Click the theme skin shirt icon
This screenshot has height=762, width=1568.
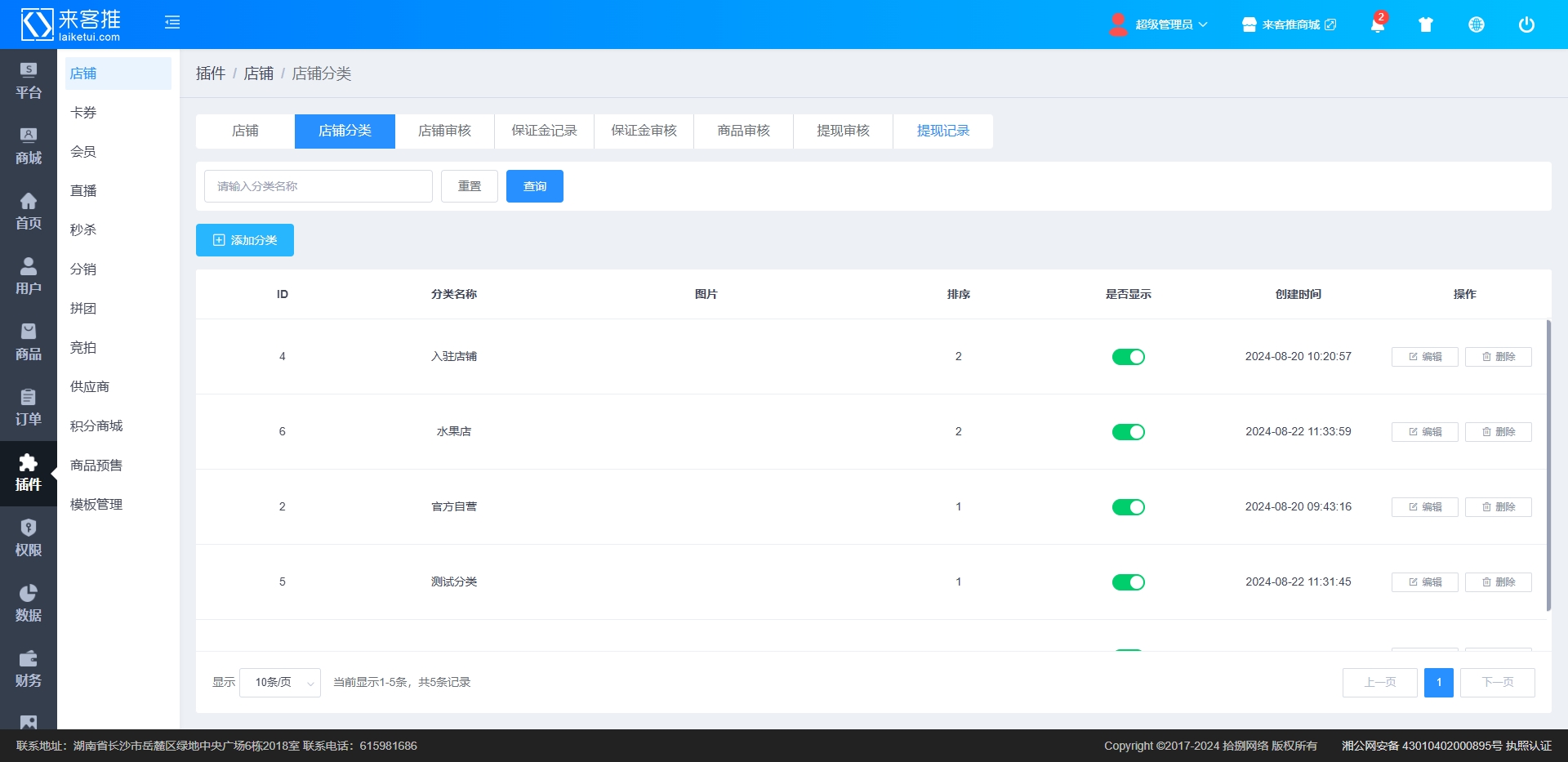coord(1426,25)
